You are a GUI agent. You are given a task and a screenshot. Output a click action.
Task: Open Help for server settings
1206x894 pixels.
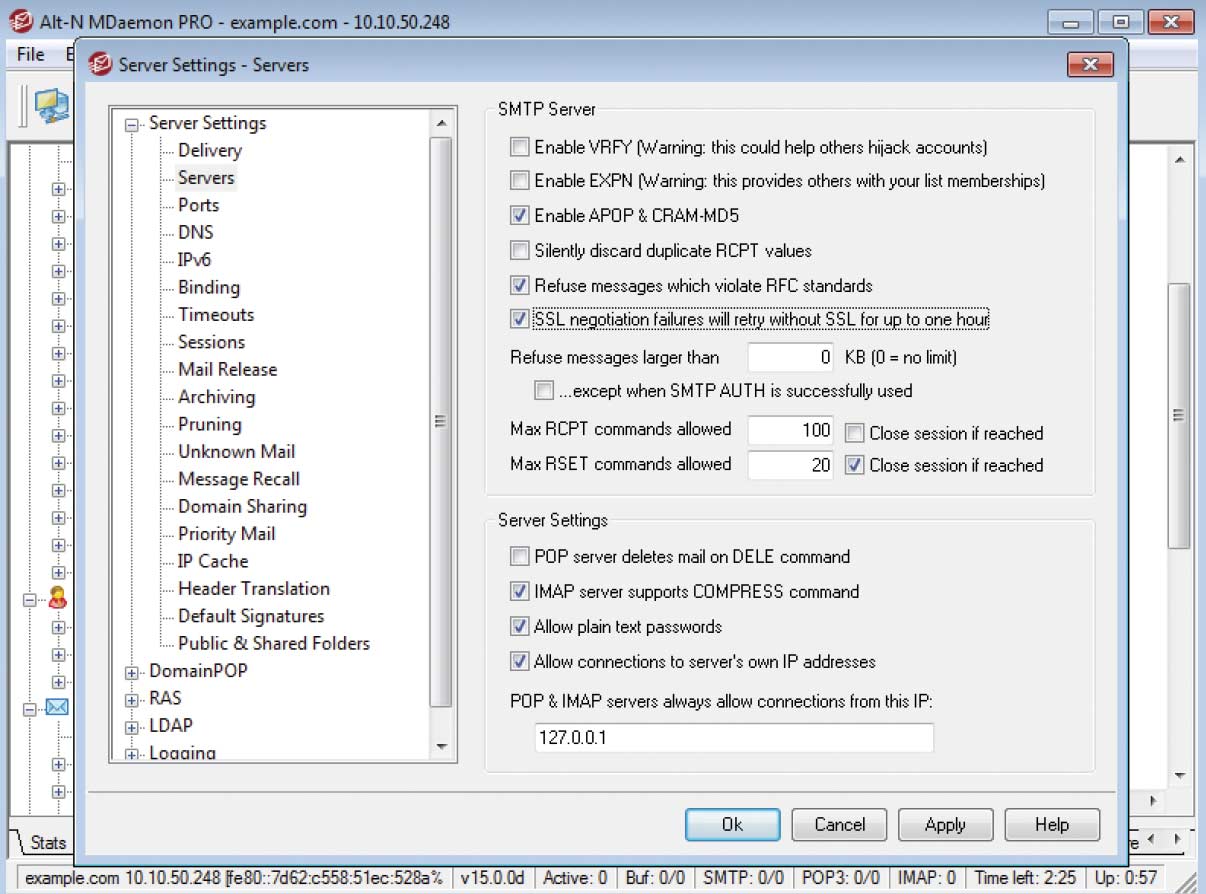1052,825
